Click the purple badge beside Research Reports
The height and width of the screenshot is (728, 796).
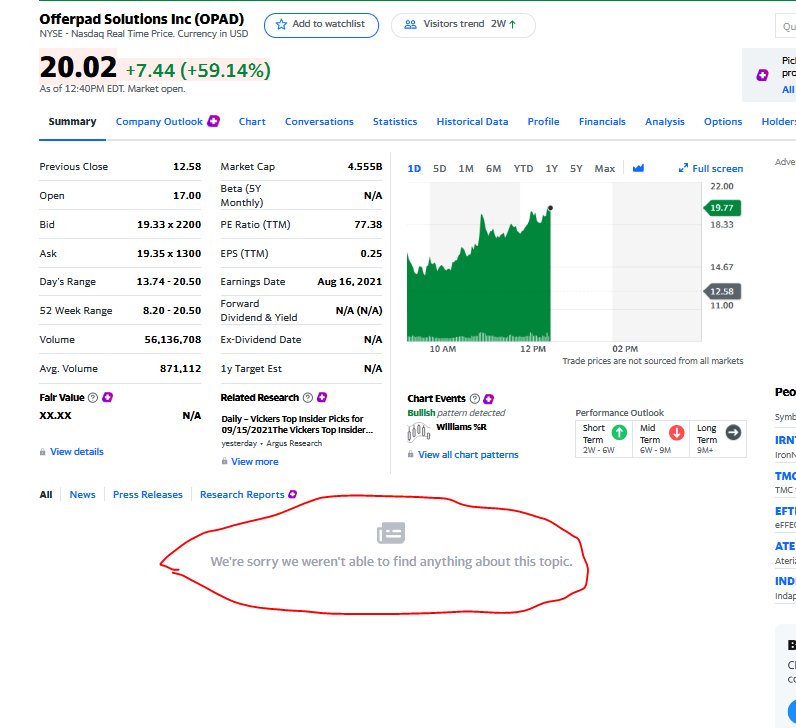(x=292, y=494)
